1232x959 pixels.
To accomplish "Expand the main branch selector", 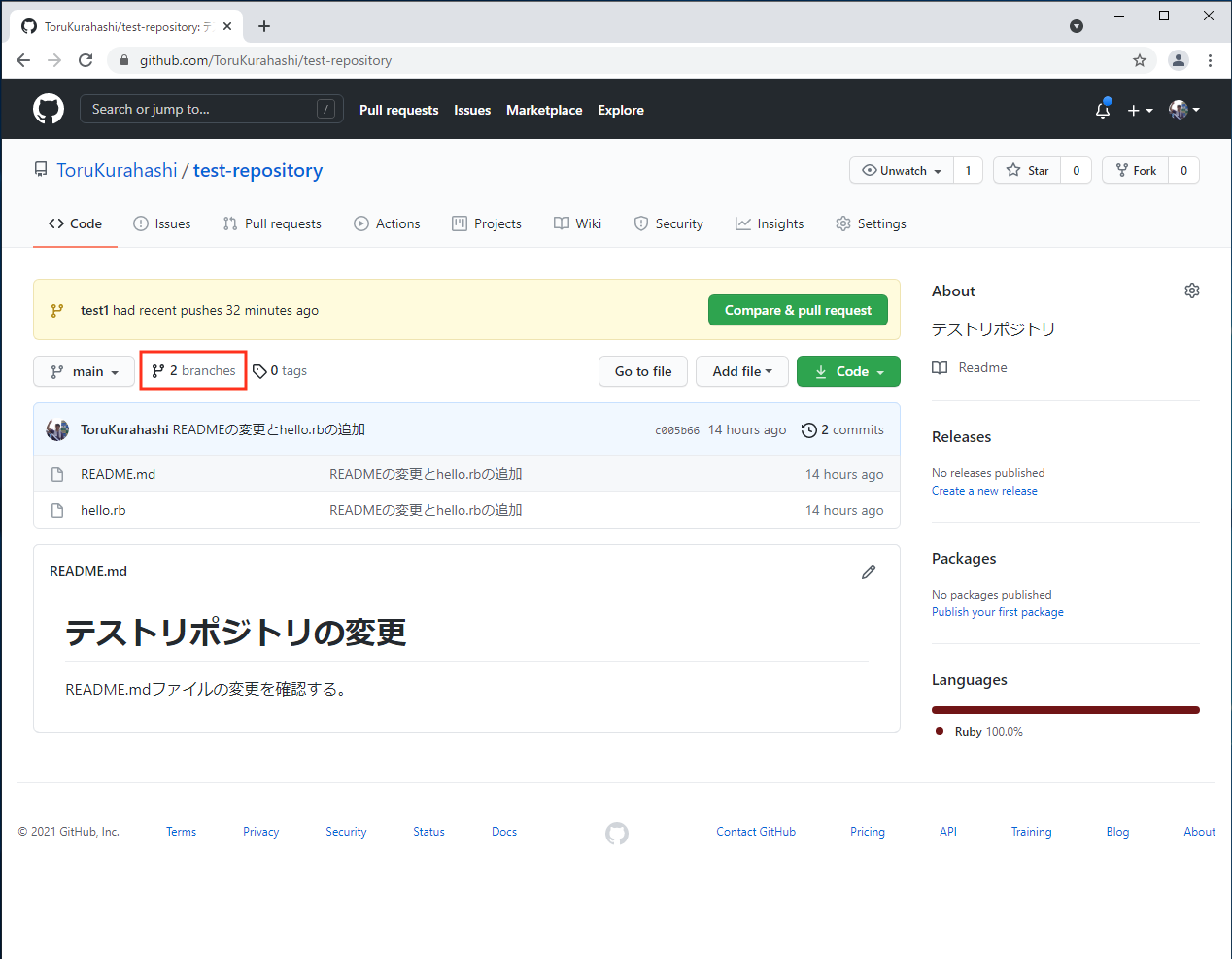I will click(84, 371).
